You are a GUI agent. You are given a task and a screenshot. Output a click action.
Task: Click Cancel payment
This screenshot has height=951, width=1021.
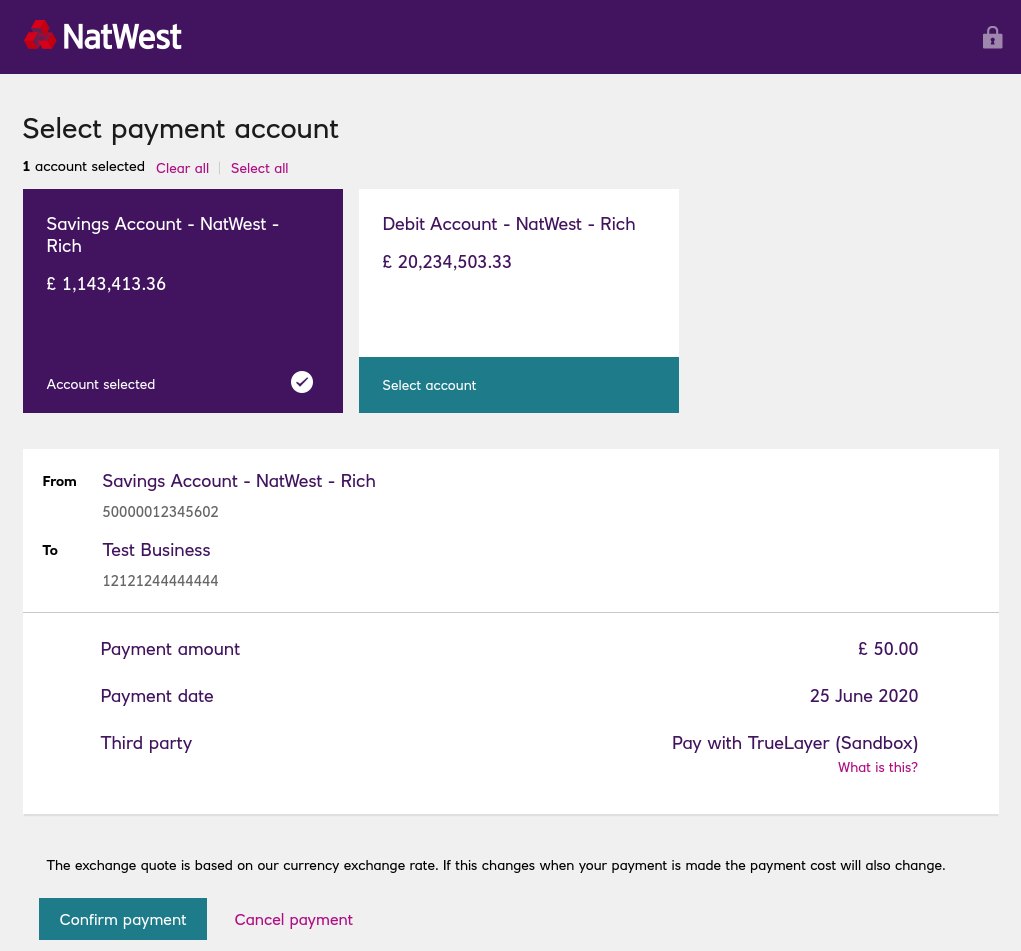tap(293, 919)
